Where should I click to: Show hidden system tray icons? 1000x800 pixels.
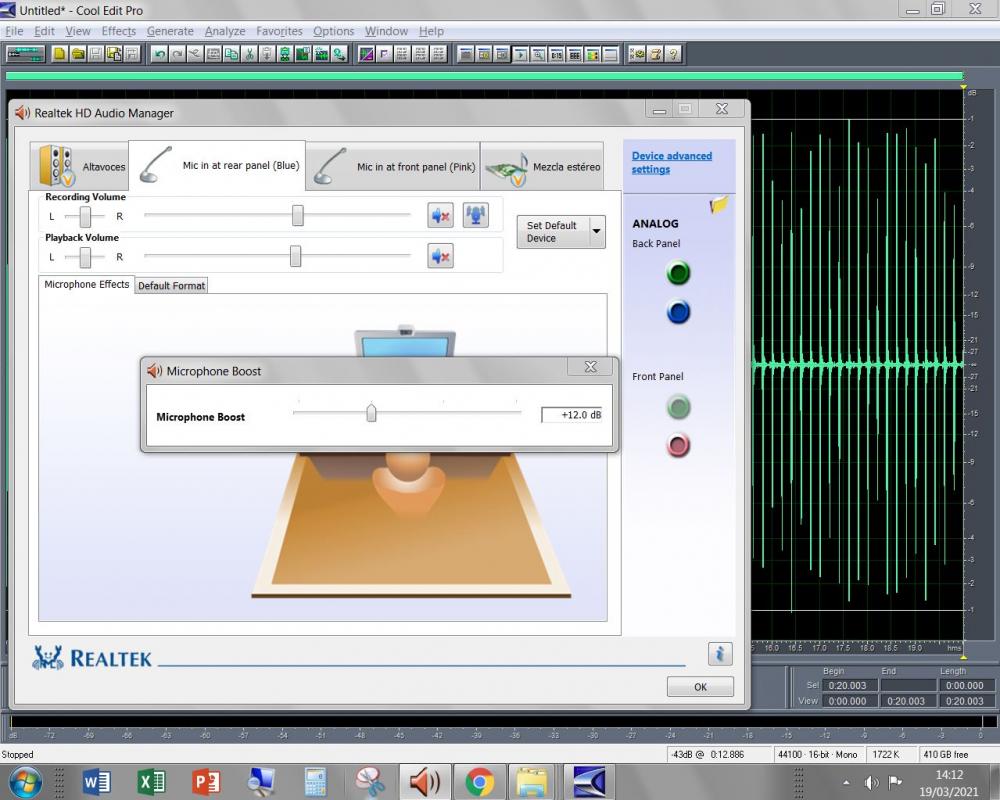pyautogui.click(x=846, y=783)
